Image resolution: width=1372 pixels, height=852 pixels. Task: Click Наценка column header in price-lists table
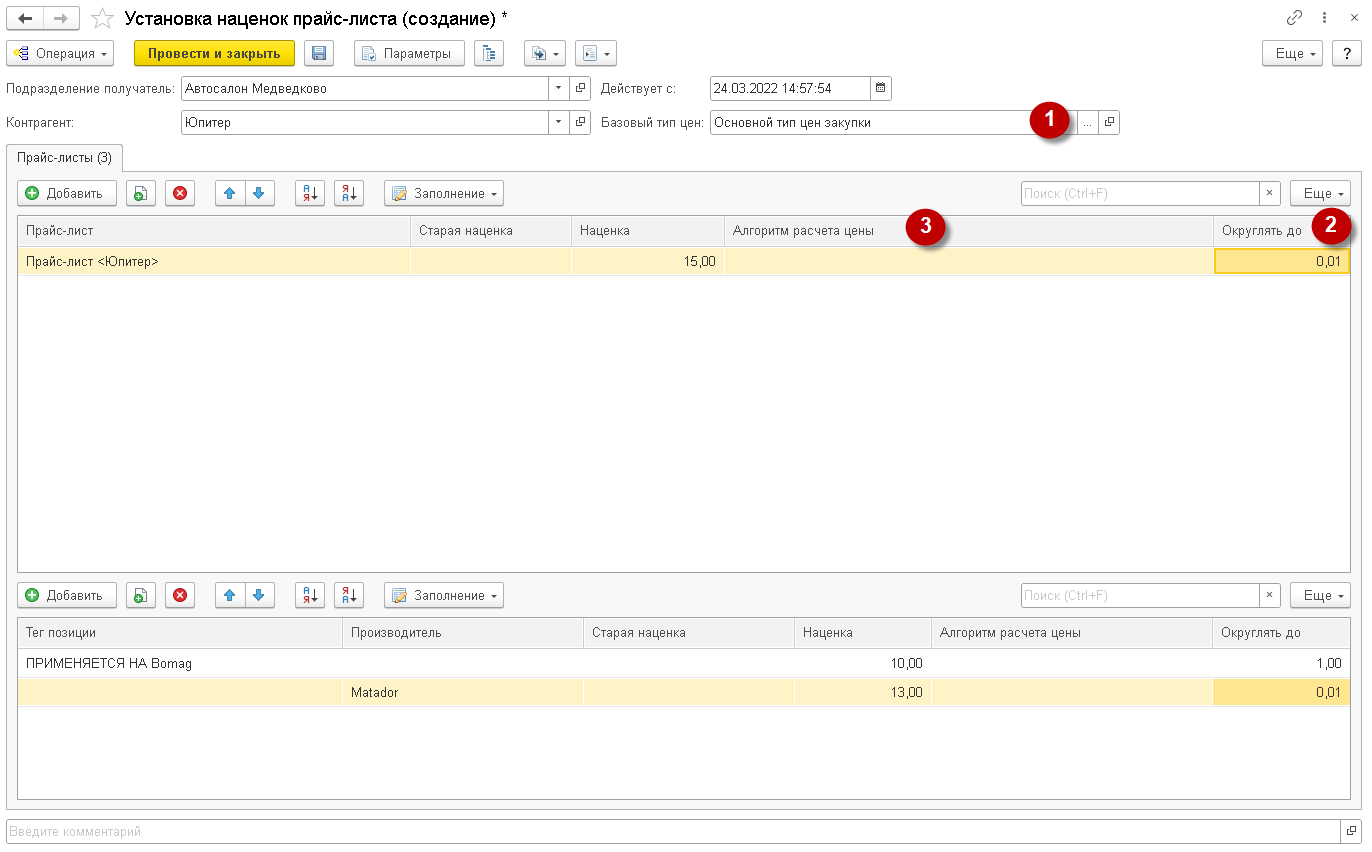[648, 230]
